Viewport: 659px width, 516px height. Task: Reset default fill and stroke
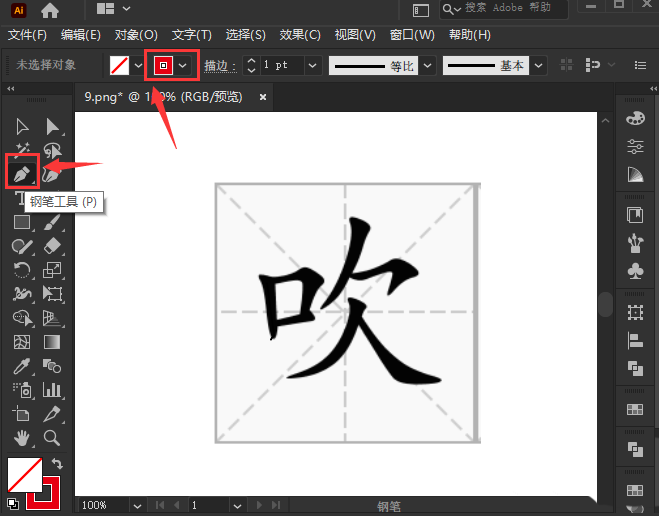[13, 503]
